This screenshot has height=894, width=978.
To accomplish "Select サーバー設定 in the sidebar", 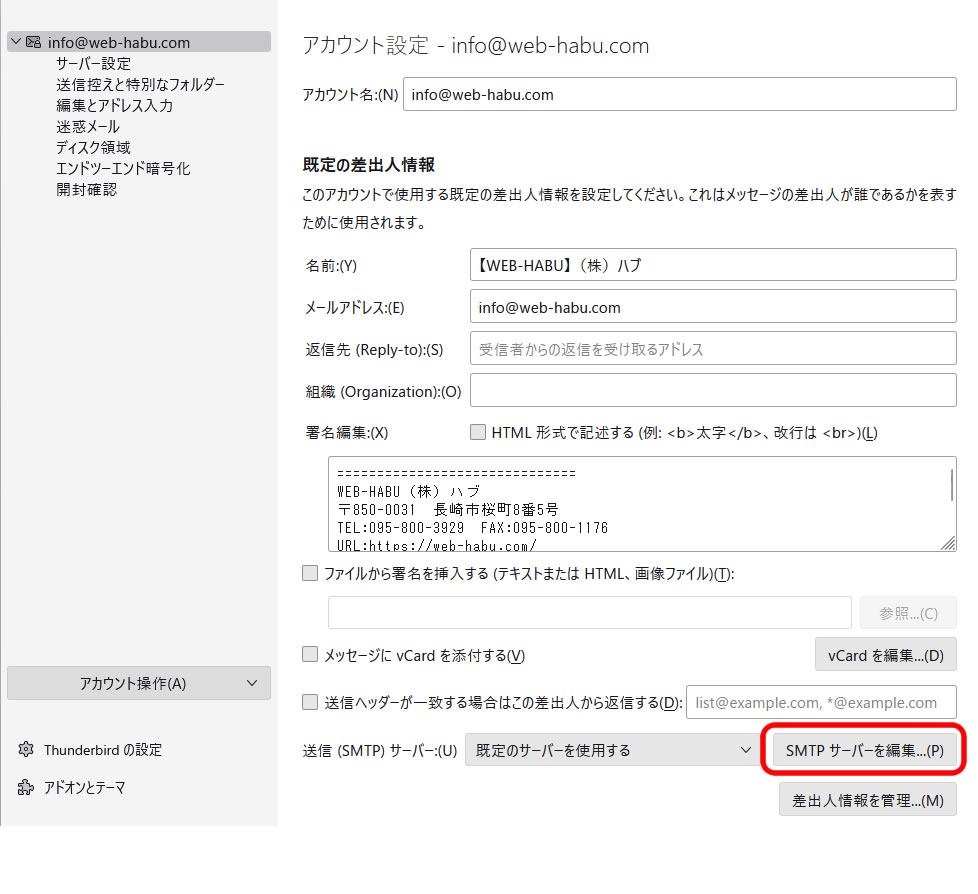I will tap(93, 63).
